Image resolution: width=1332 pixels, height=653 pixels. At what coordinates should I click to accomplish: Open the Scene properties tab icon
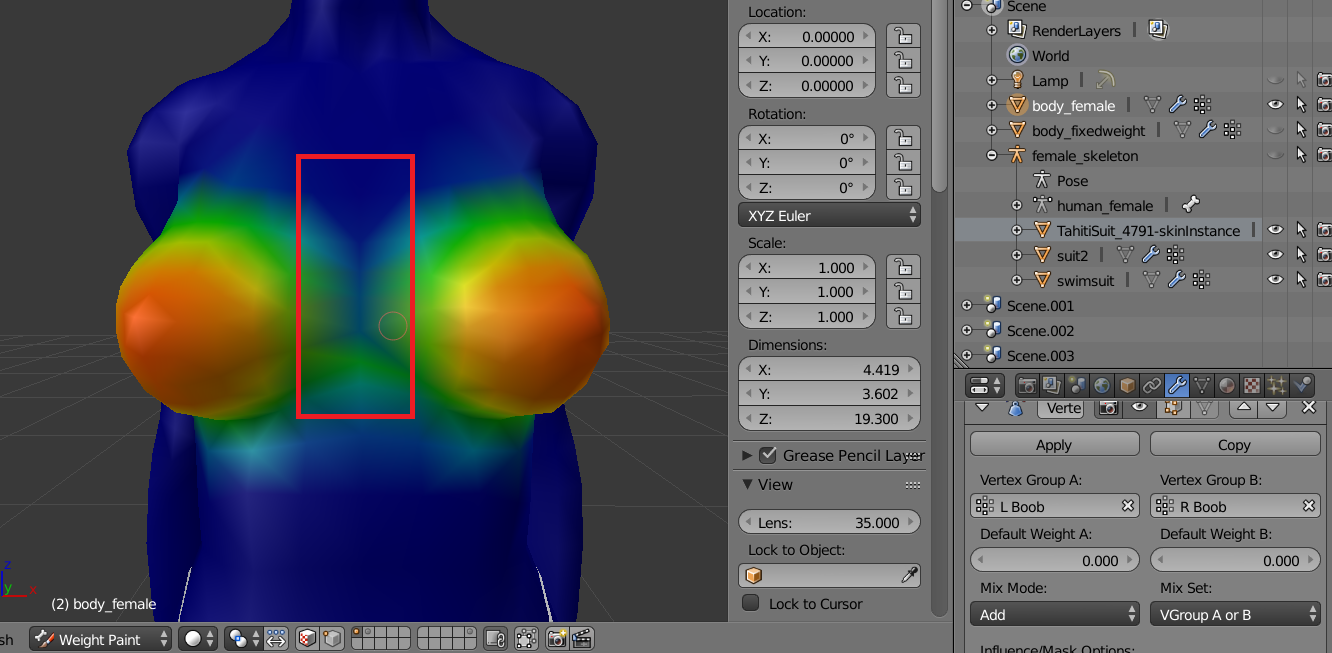click(1076, 385)
